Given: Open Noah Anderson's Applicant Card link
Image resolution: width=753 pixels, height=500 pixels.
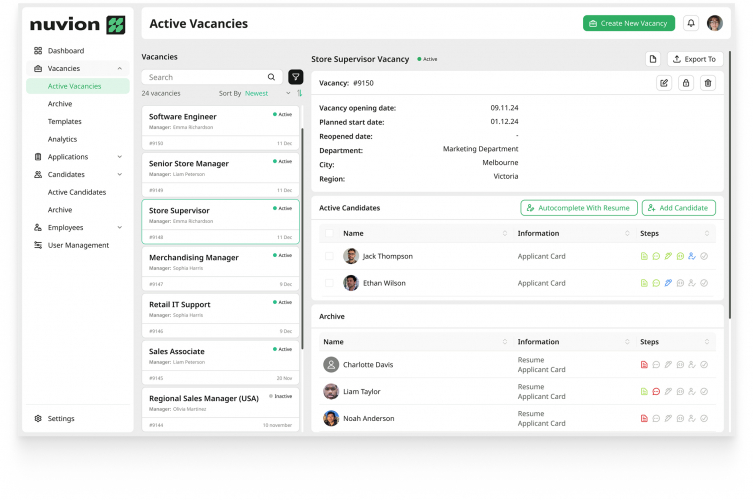Looking at the screenshot, I should point(541,423).
